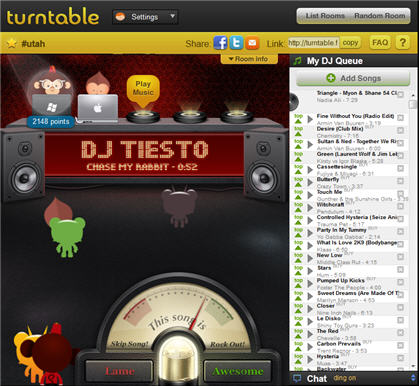
Task: Share room via email icon
Action: (x=252, y=43)
